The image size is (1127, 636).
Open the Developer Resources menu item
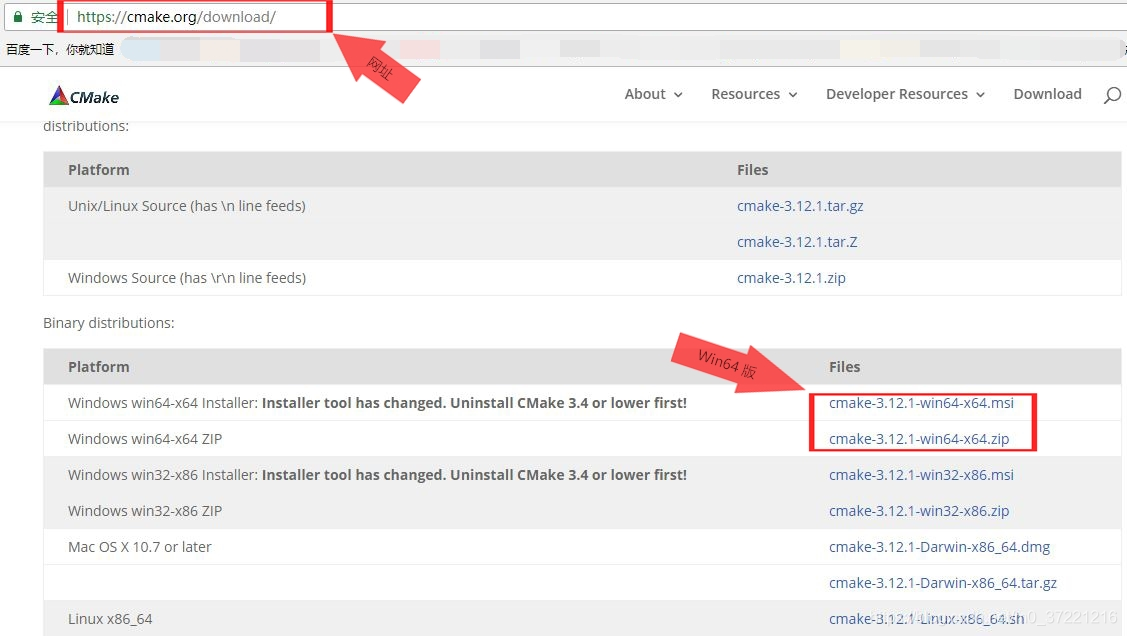pos(896,94)
